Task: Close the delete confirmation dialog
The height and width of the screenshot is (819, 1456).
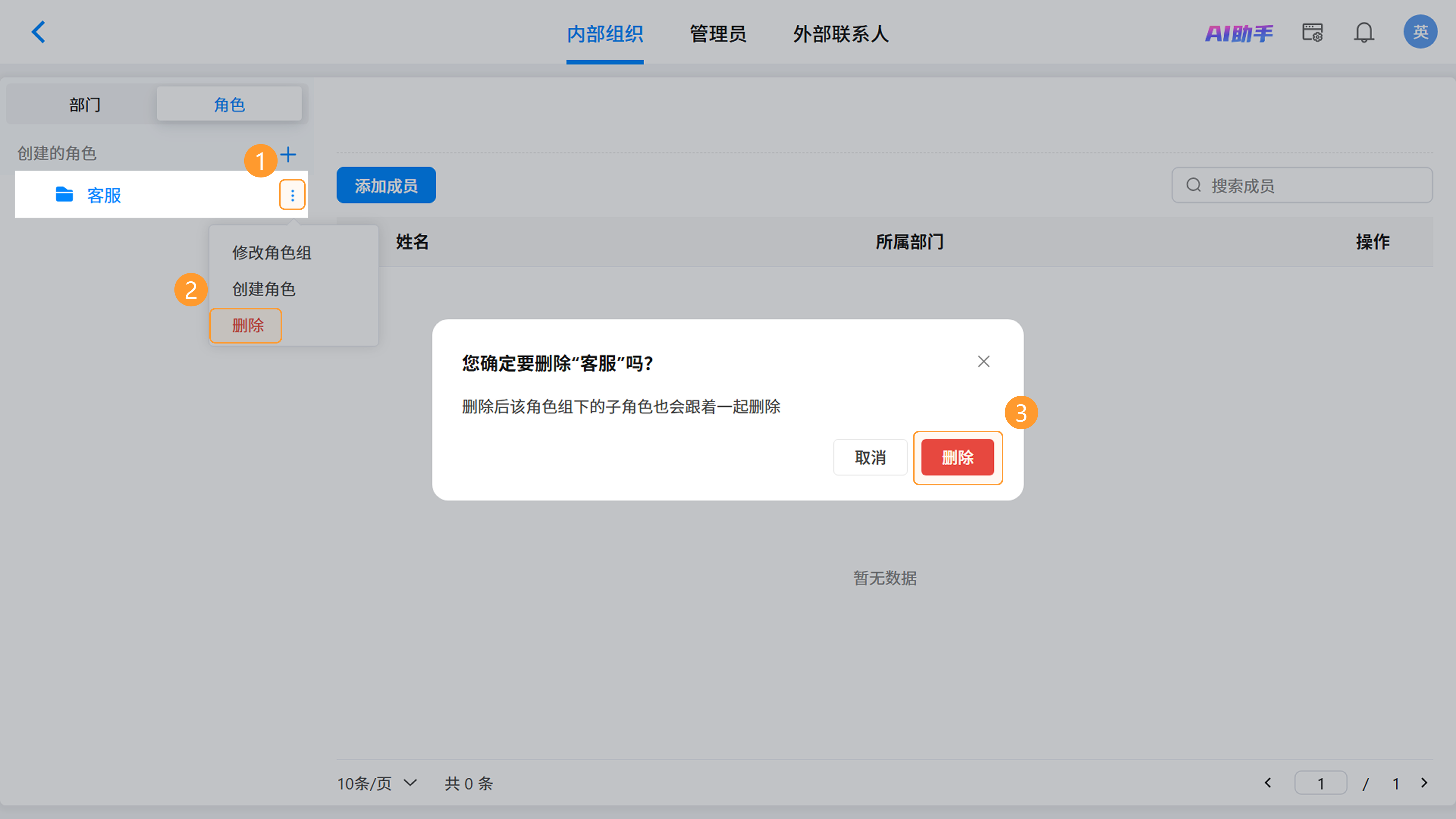Action: pyautogui.click(x=984, y=362)
